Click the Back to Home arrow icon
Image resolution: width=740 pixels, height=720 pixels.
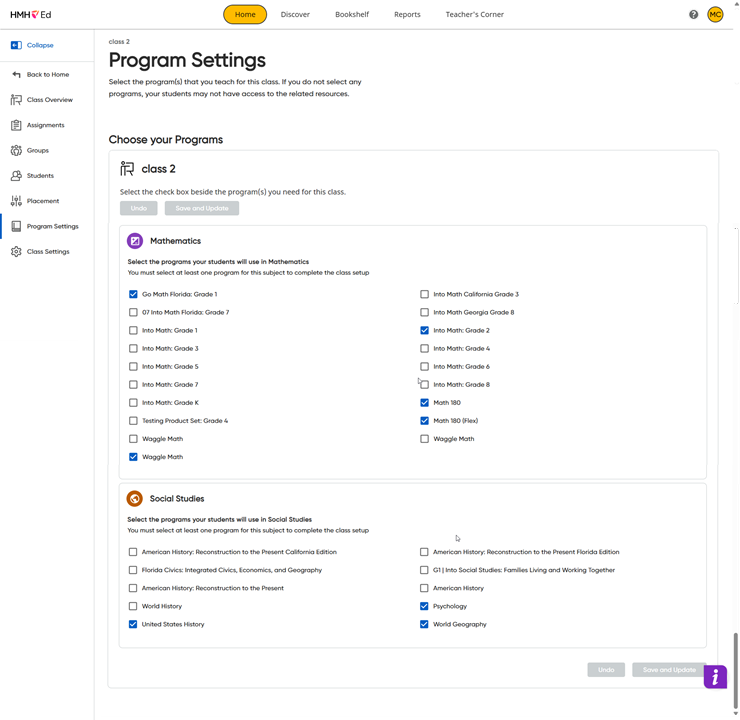pos(17,75)
